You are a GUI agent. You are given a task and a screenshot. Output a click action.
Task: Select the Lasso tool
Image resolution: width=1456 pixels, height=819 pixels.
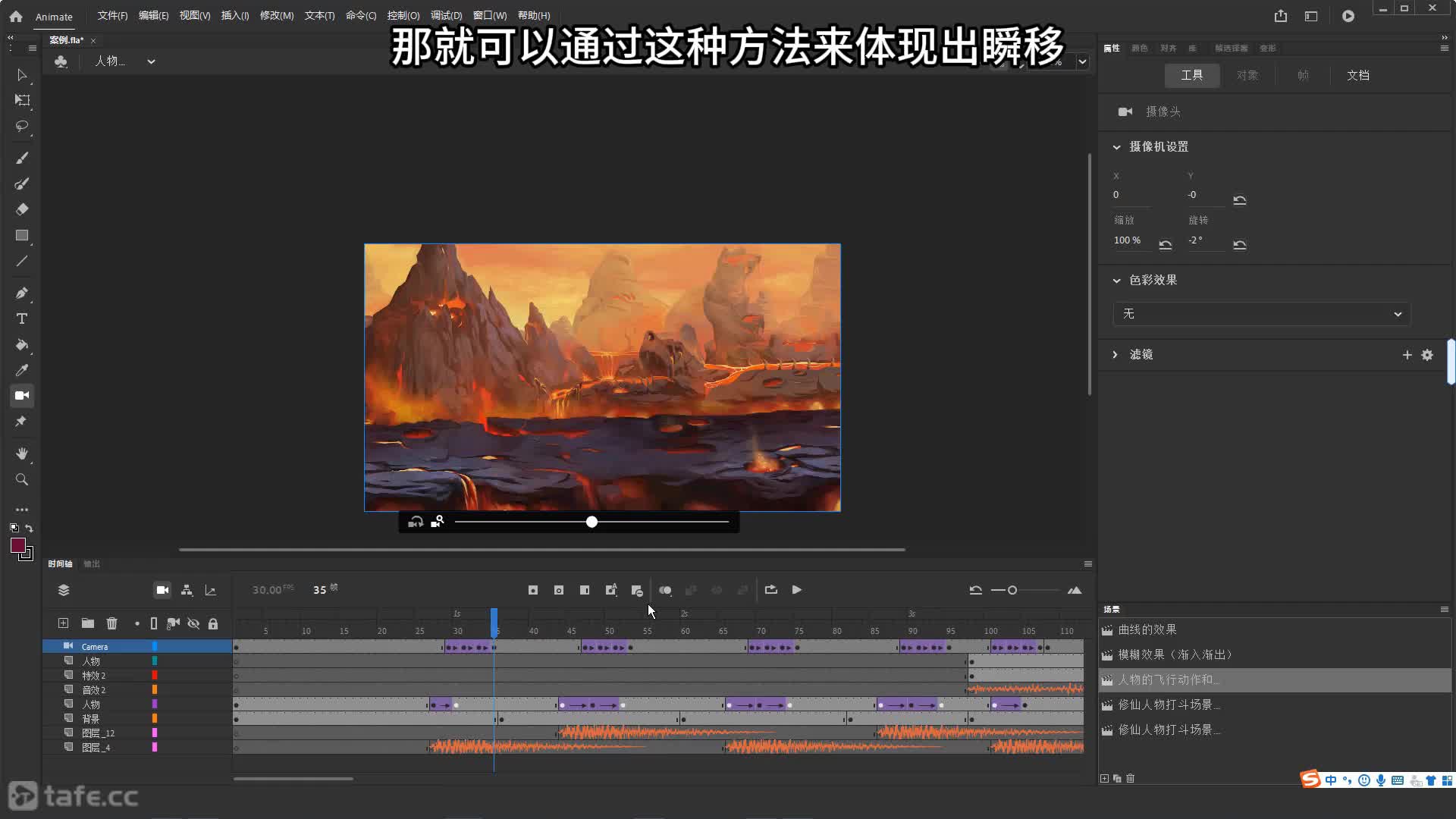(22, 126)
